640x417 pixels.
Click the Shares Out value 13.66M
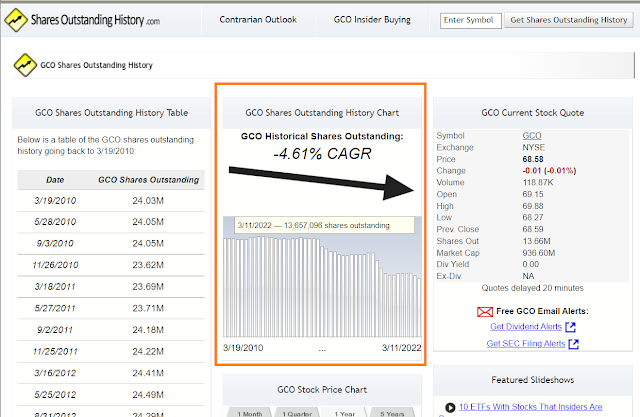pos(536,241)
